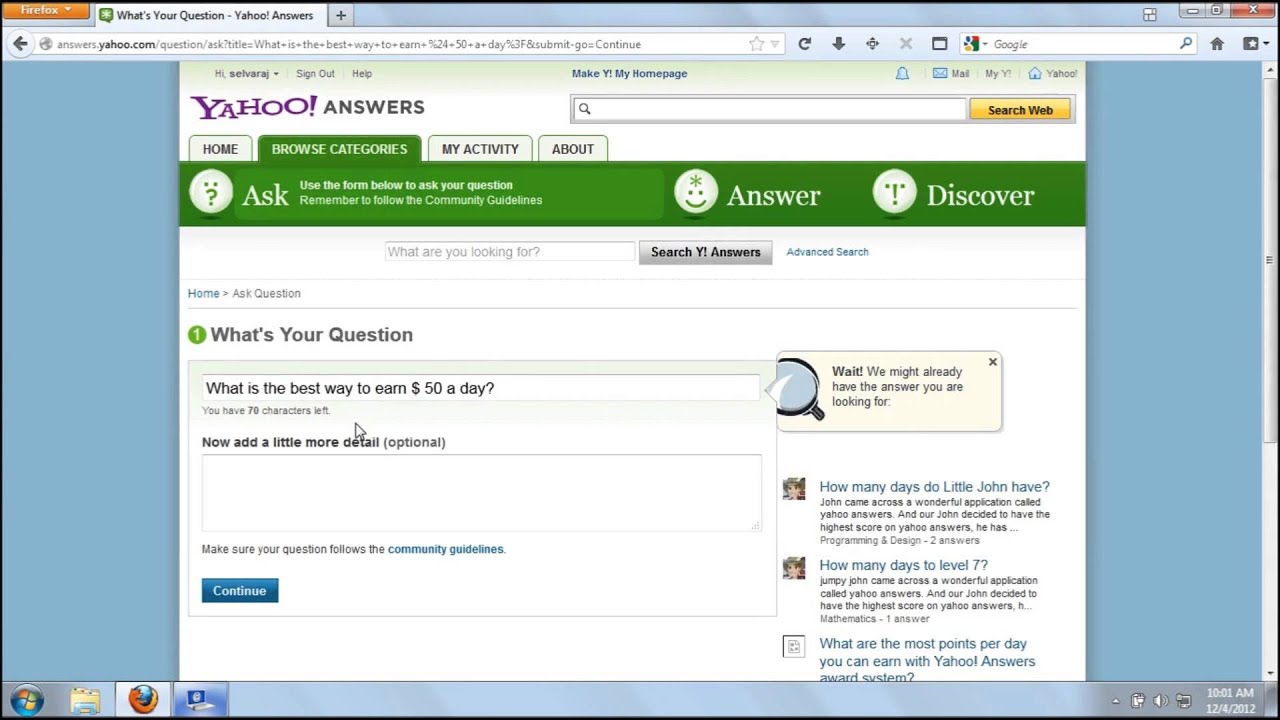Image resolution: width=1280 pixels, height=720 pixels.
Task: Open File Explorer from the taskbar
Action: click(85, 700)
